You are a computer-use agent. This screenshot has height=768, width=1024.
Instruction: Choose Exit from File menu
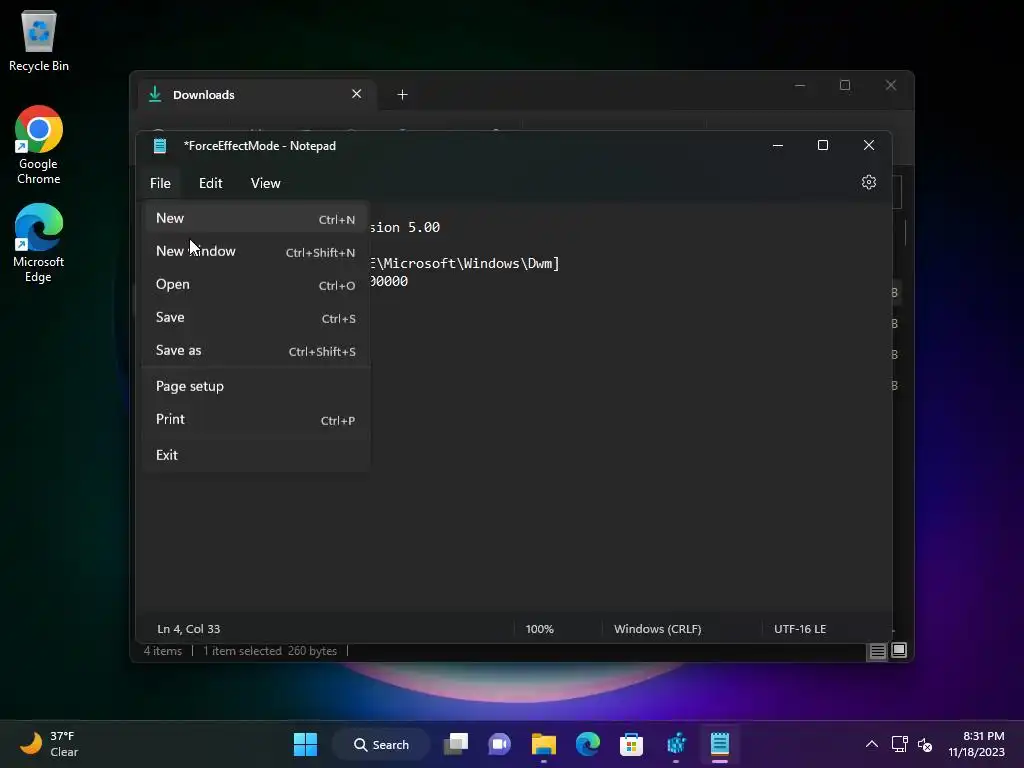tap(256, 455)
